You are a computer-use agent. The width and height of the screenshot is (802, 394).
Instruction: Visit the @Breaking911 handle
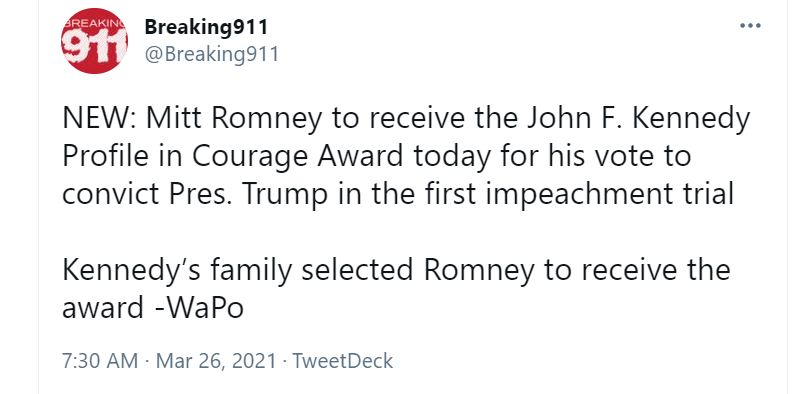coord(211,54)
